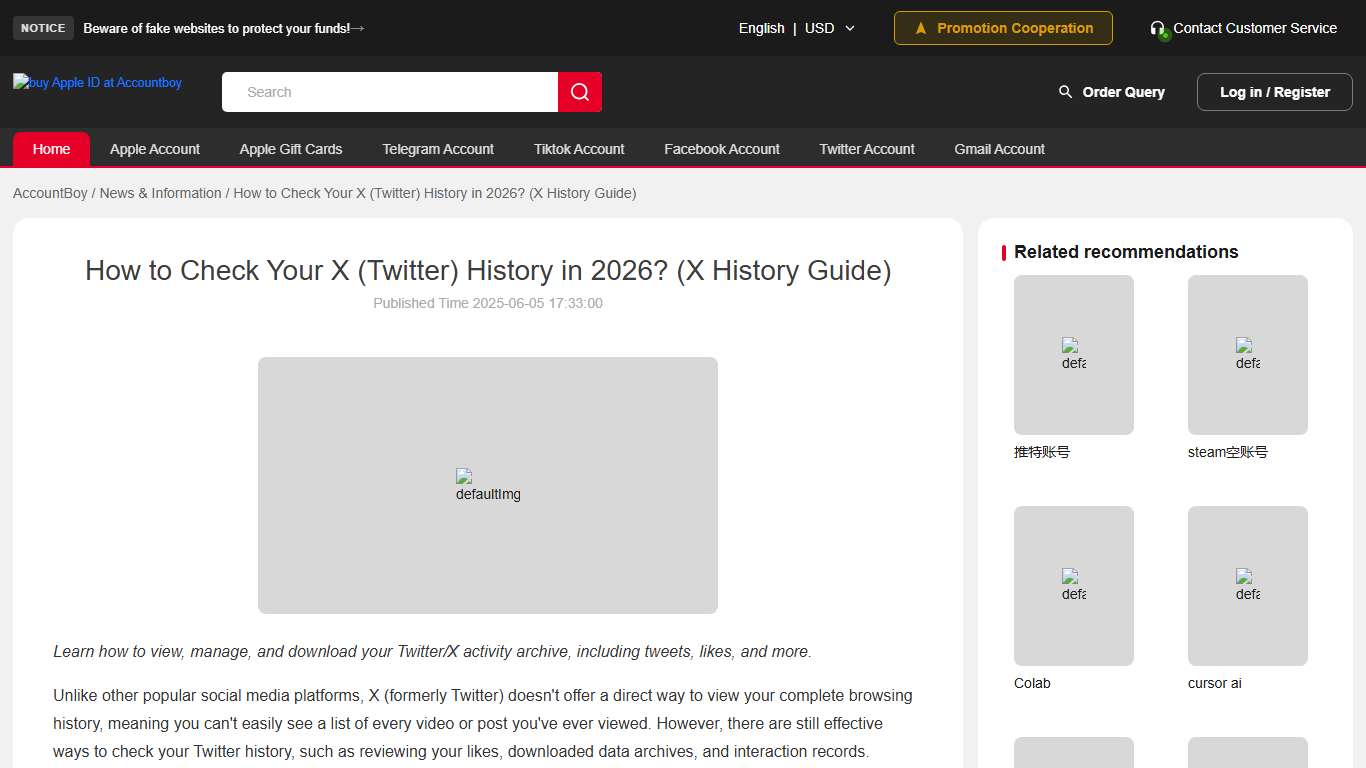Click the Log in / Register button
This screenshot has height=768, width=1366.
coord(1274,91)
